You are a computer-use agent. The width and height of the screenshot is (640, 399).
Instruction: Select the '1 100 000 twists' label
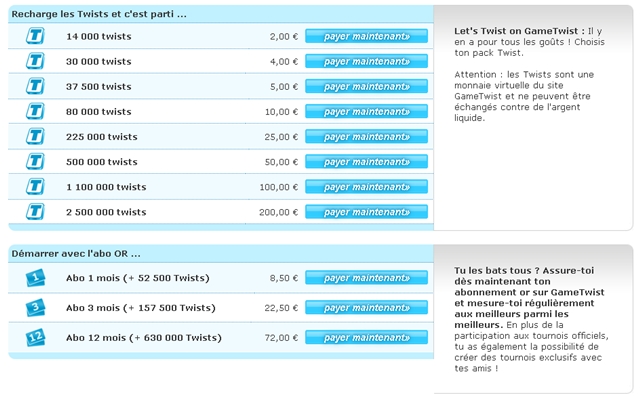106,187
